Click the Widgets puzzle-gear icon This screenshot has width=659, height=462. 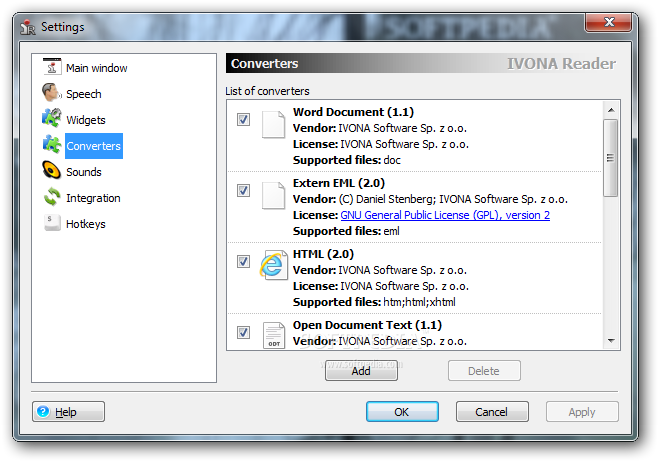tap(52, 119)
